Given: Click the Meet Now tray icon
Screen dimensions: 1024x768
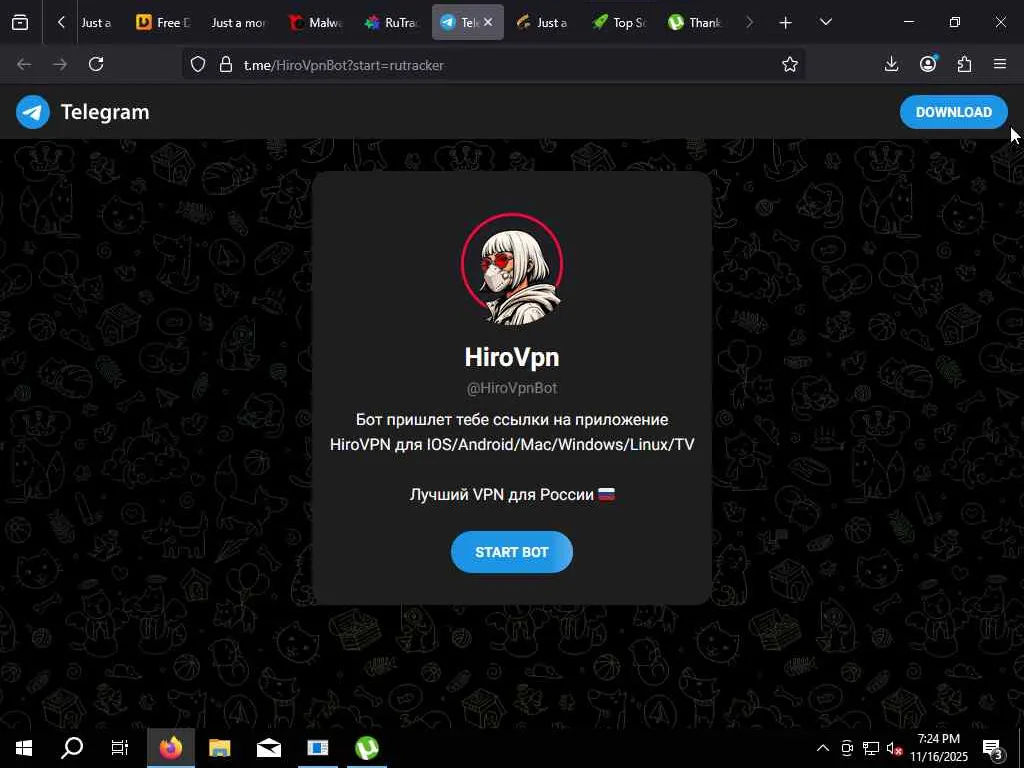Looking at the screenshot, I should point(847,748).
